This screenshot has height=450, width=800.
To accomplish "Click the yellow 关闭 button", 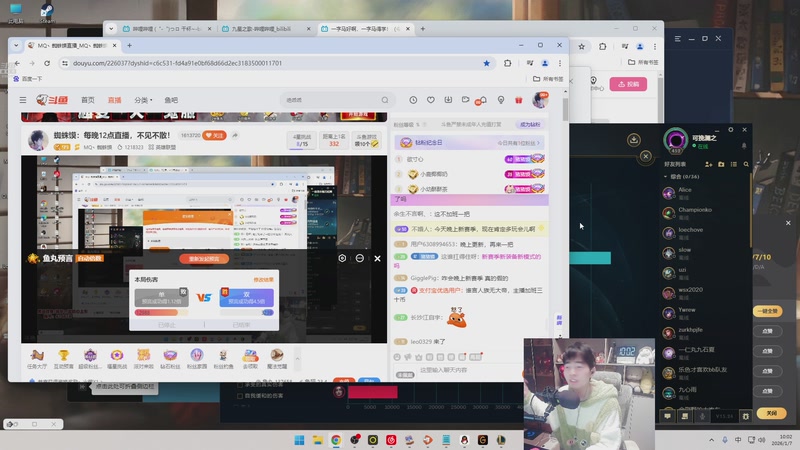I will 771,413.
